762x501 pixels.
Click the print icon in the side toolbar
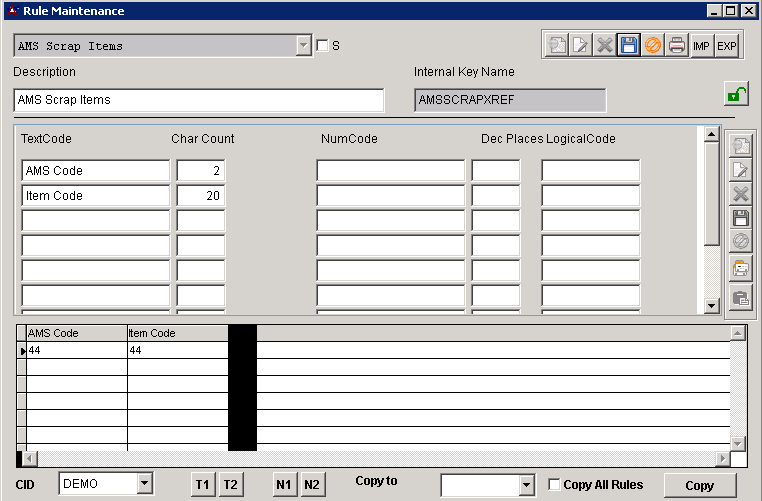click(x=741, y=268)
